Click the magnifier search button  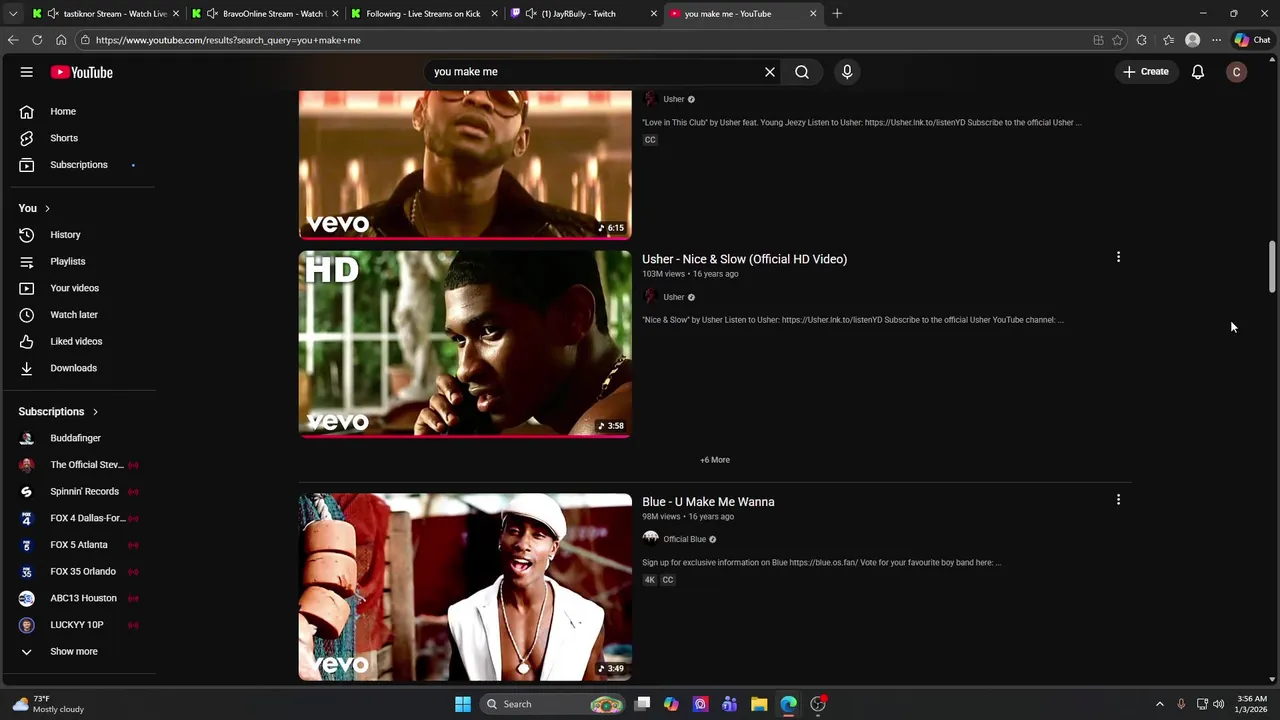802,72
